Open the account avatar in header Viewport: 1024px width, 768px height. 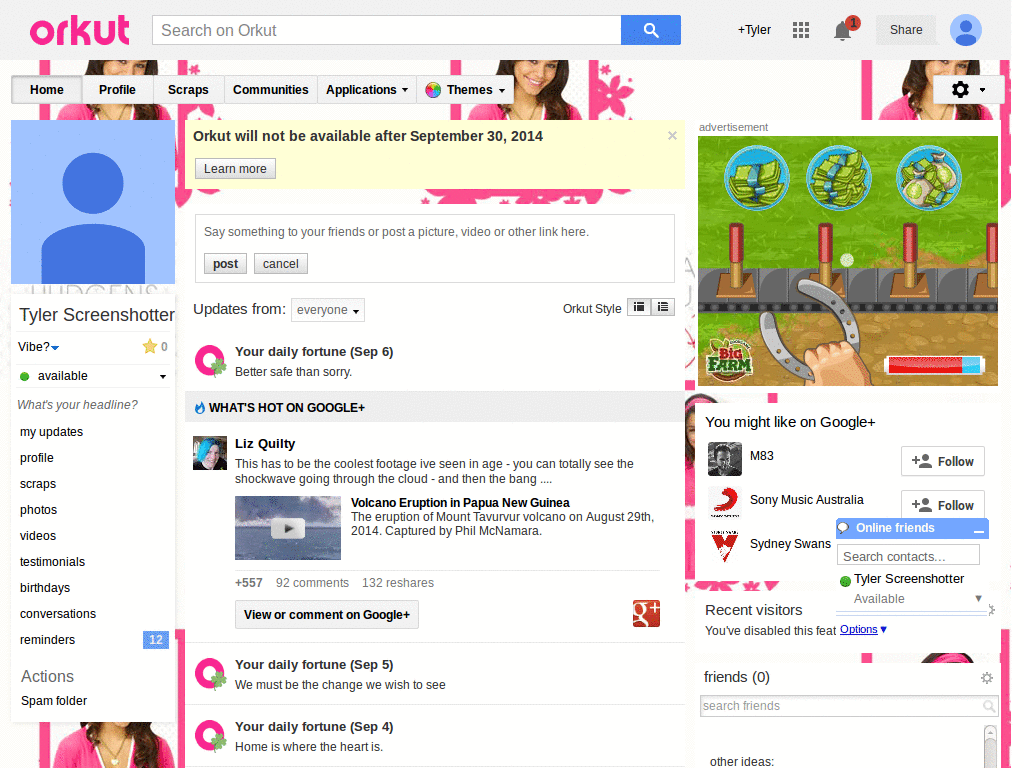click(x=966, y=30)
